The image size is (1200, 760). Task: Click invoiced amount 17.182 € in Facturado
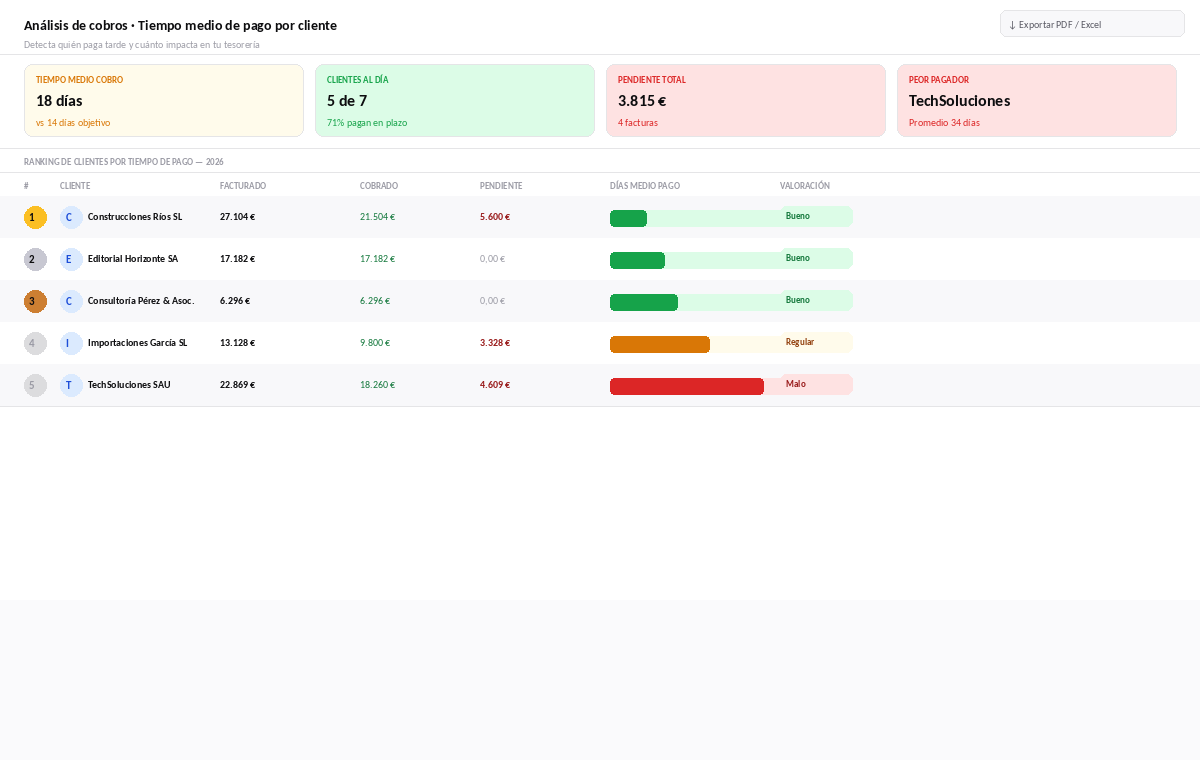click(x=237, y=259)
